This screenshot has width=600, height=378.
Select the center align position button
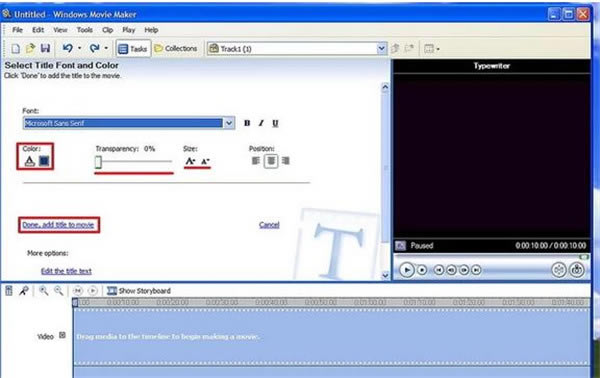pyautogui.click(x=271, y=161)
